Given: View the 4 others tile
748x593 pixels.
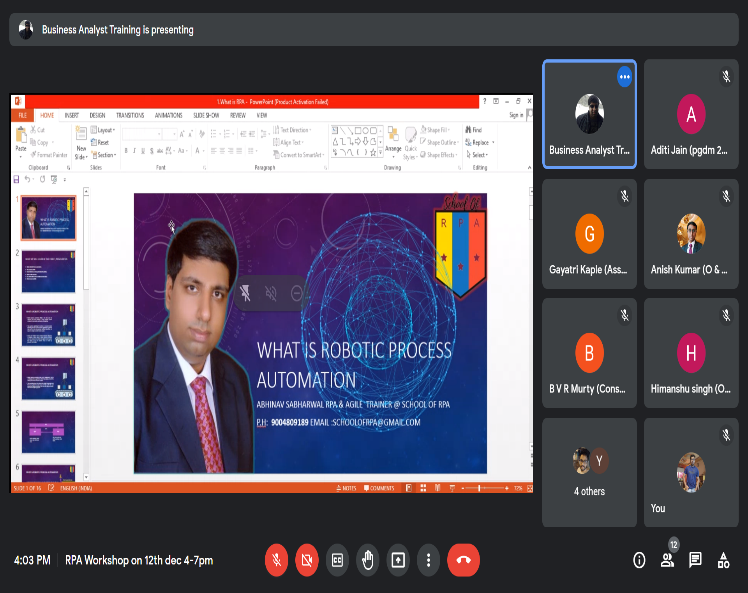Looking at the screenshot, I should [x=590, y=472].
